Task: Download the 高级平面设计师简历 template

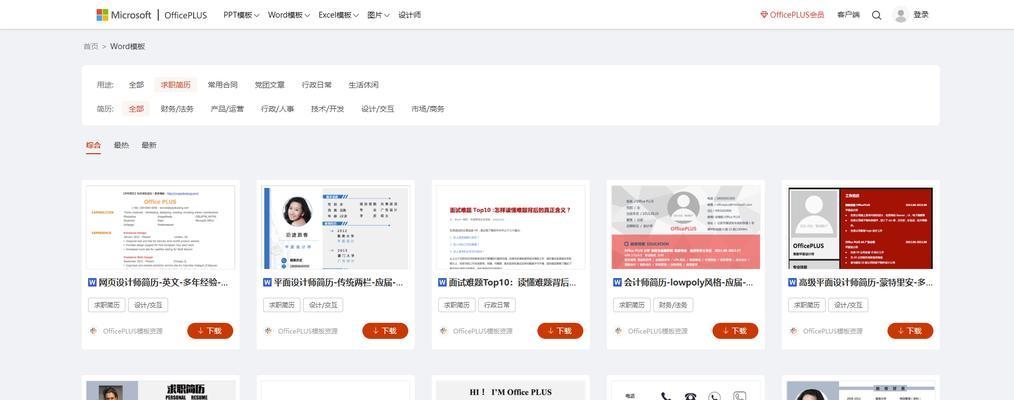Action: coord(911,331)
